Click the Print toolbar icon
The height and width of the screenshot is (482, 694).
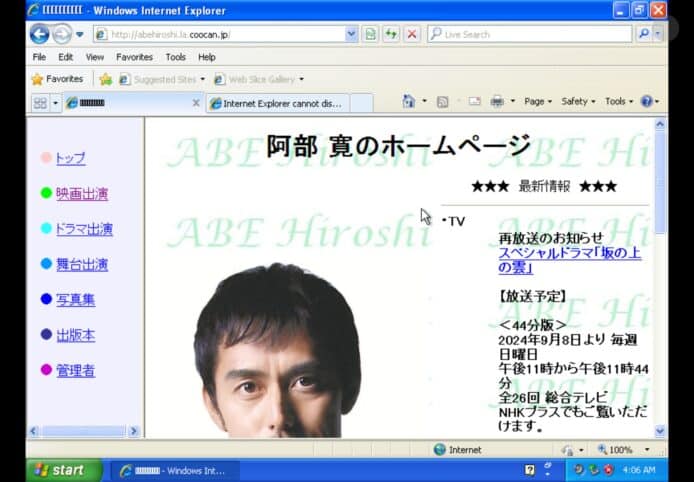pos(497,102)
